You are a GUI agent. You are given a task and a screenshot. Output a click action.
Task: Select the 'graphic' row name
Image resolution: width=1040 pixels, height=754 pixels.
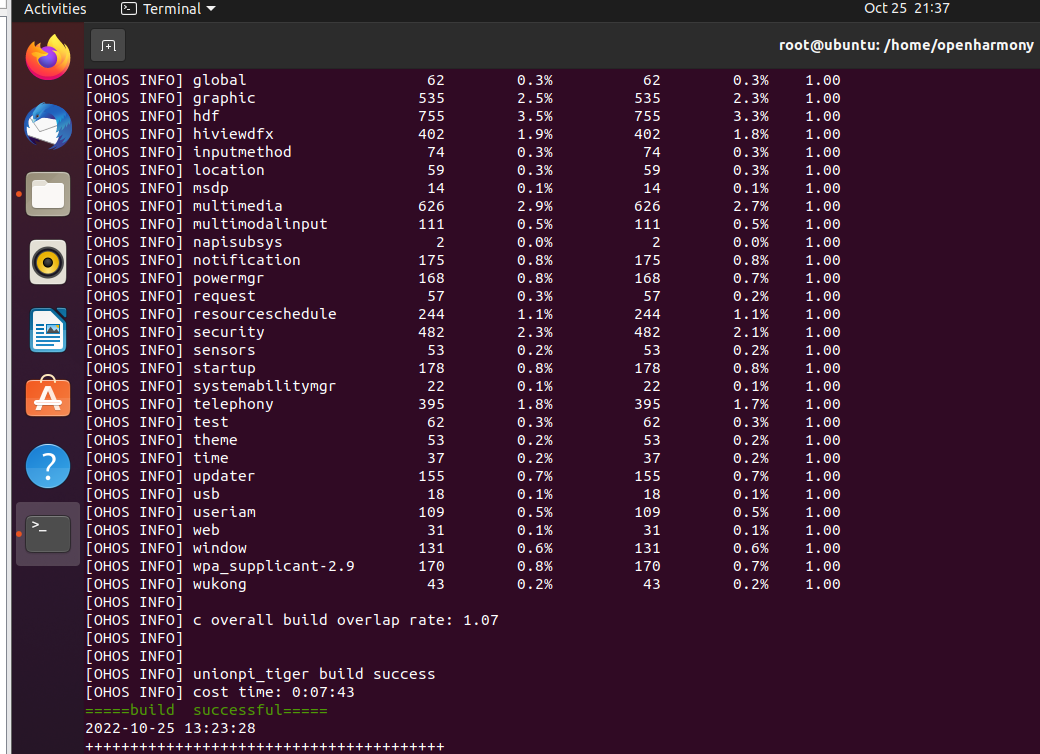click(224, 98)
